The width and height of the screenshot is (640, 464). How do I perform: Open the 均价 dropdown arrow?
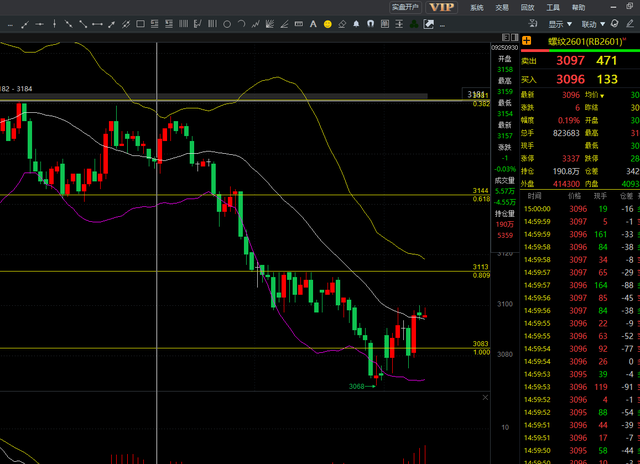602,96
